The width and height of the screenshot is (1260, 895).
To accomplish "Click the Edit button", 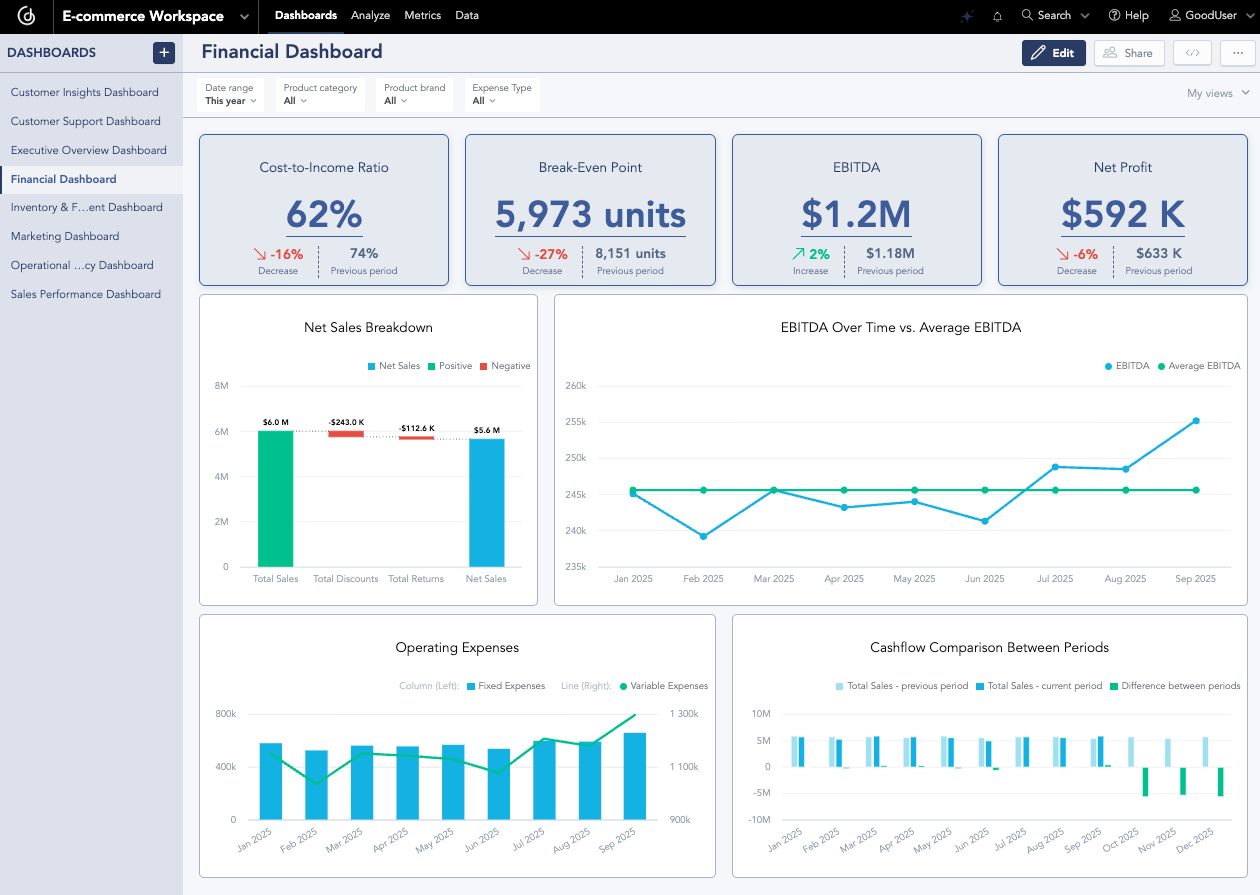I will [1053, 52].
